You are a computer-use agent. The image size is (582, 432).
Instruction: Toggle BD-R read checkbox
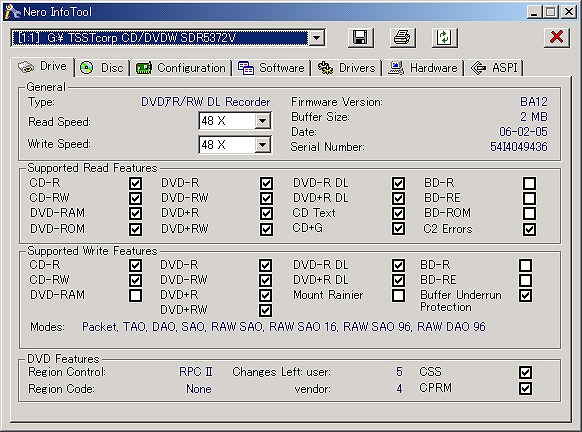coord(529,183)
